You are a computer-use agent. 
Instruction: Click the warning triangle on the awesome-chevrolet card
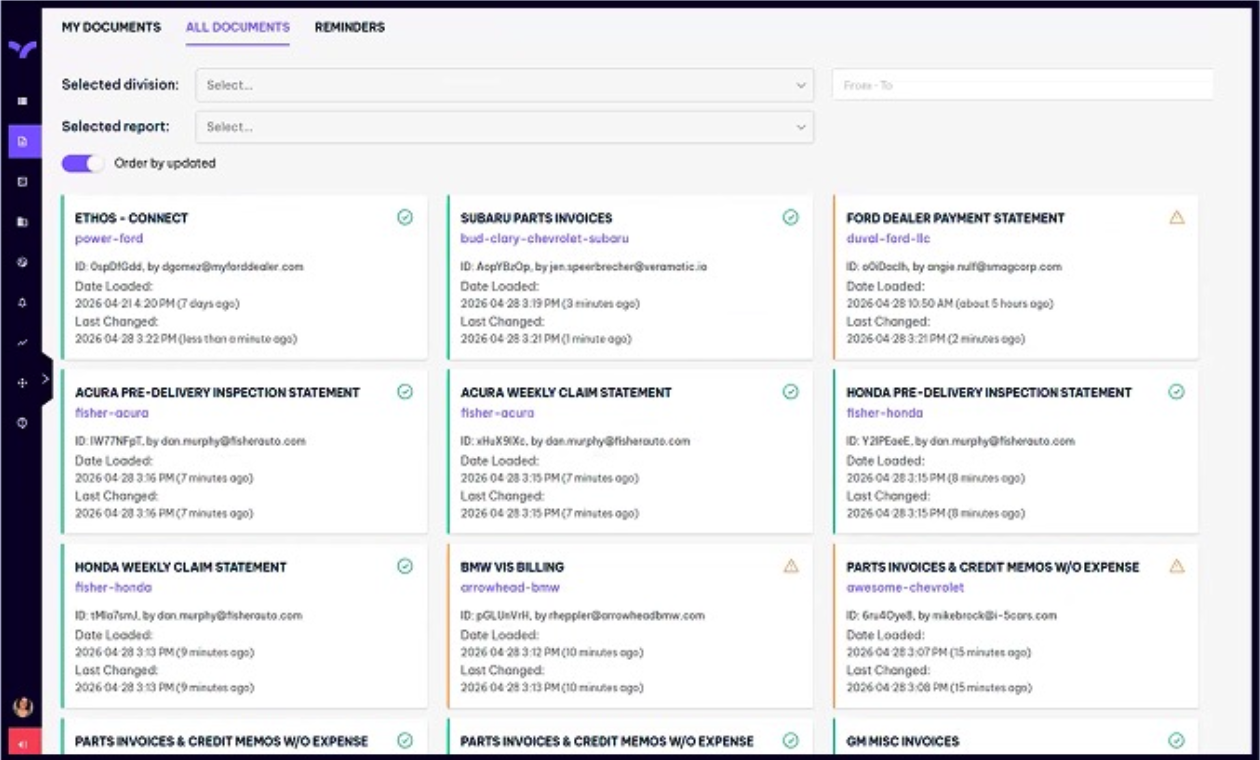[x=1177, y=566]
